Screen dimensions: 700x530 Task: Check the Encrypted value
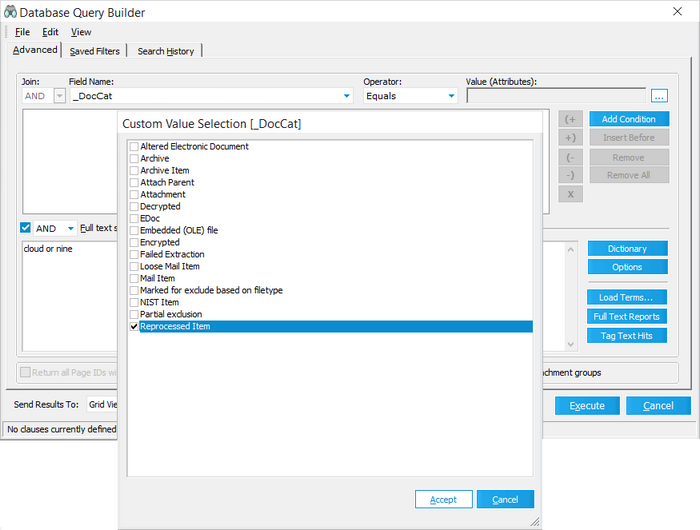coord(134,242)
